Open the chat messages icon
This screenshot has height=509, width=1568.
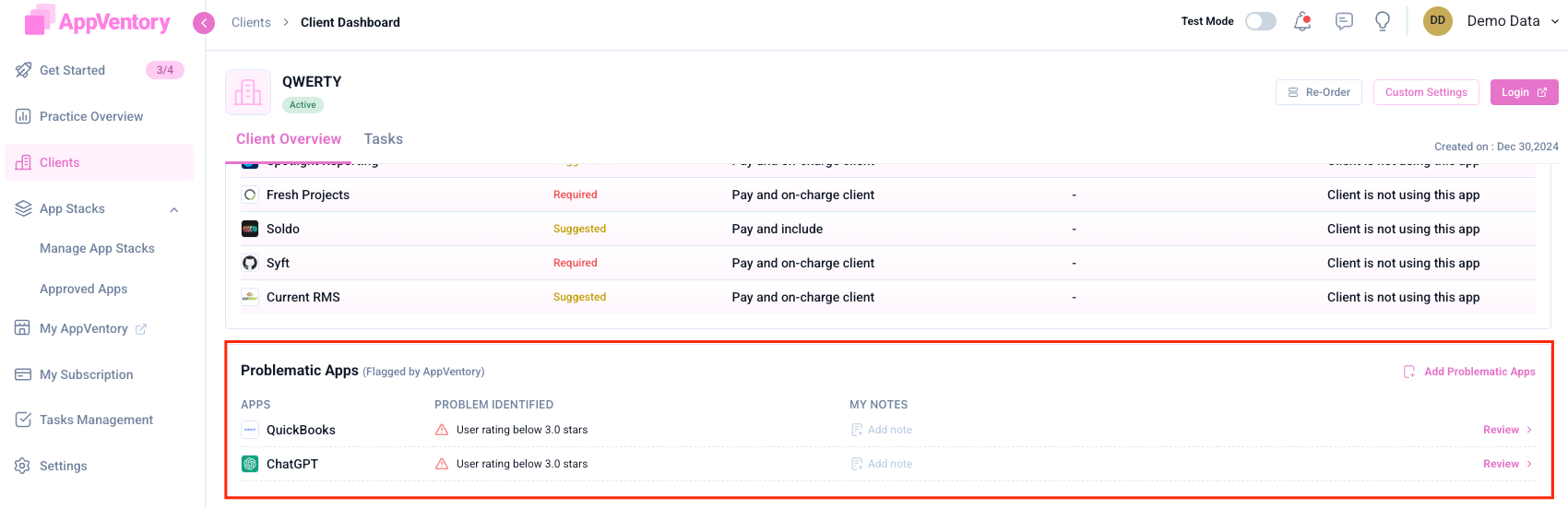[1344, 21]
